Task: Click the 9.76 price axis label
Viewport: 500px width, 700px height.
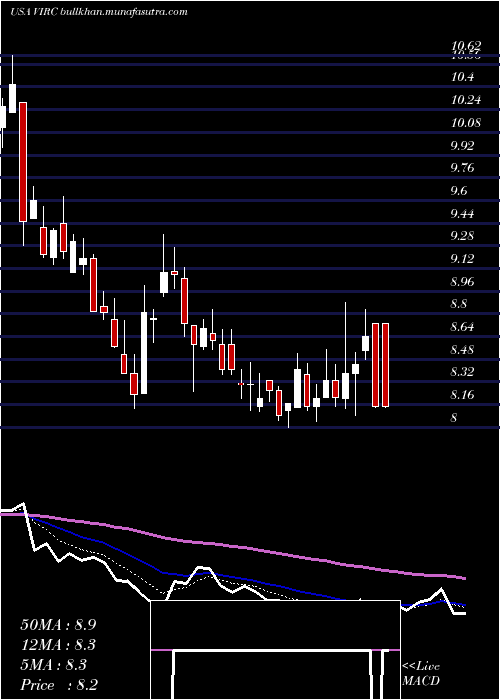Action: [x=462, y=168]
